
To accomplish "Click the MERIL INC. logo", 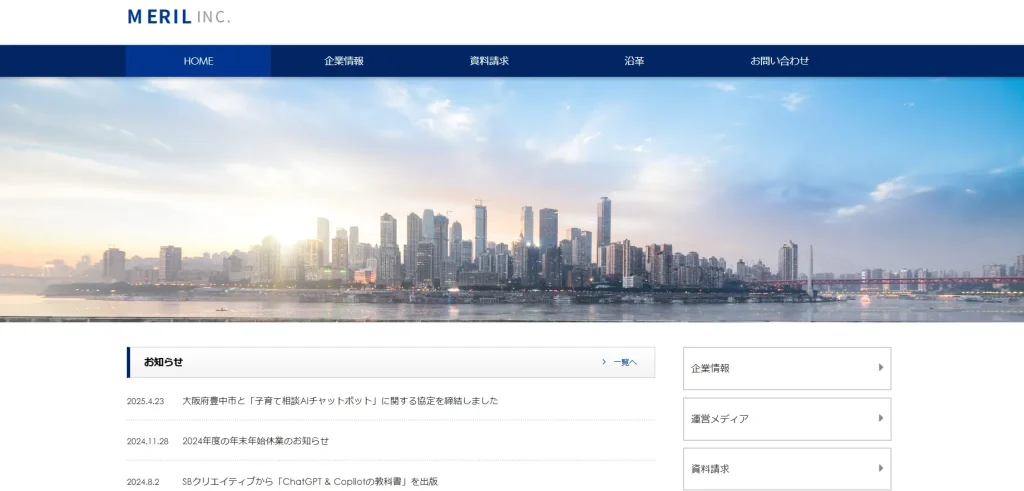I will tap(179, 17).
